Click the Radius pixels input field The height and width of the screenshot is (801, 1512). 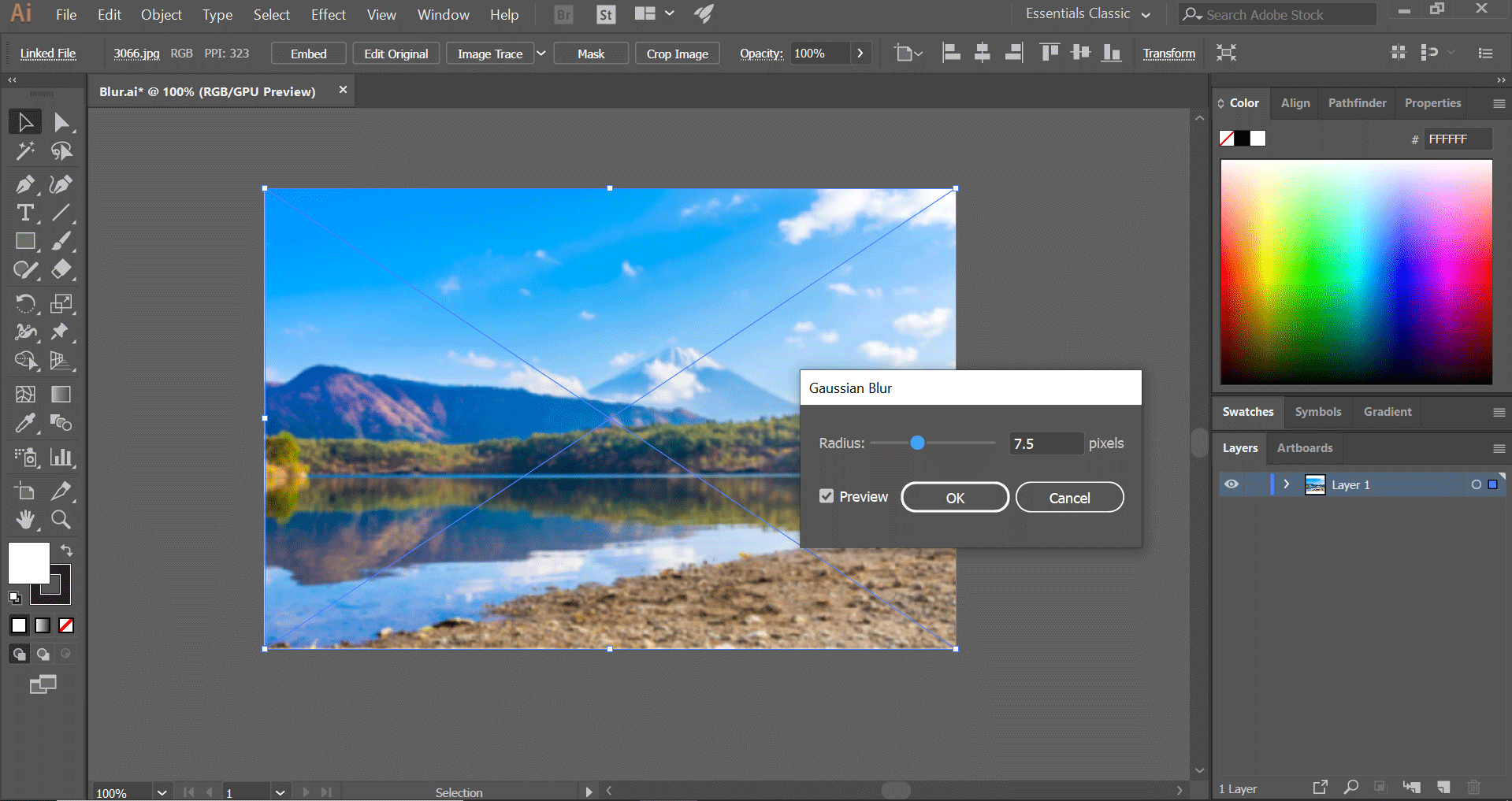(1046, 443)
